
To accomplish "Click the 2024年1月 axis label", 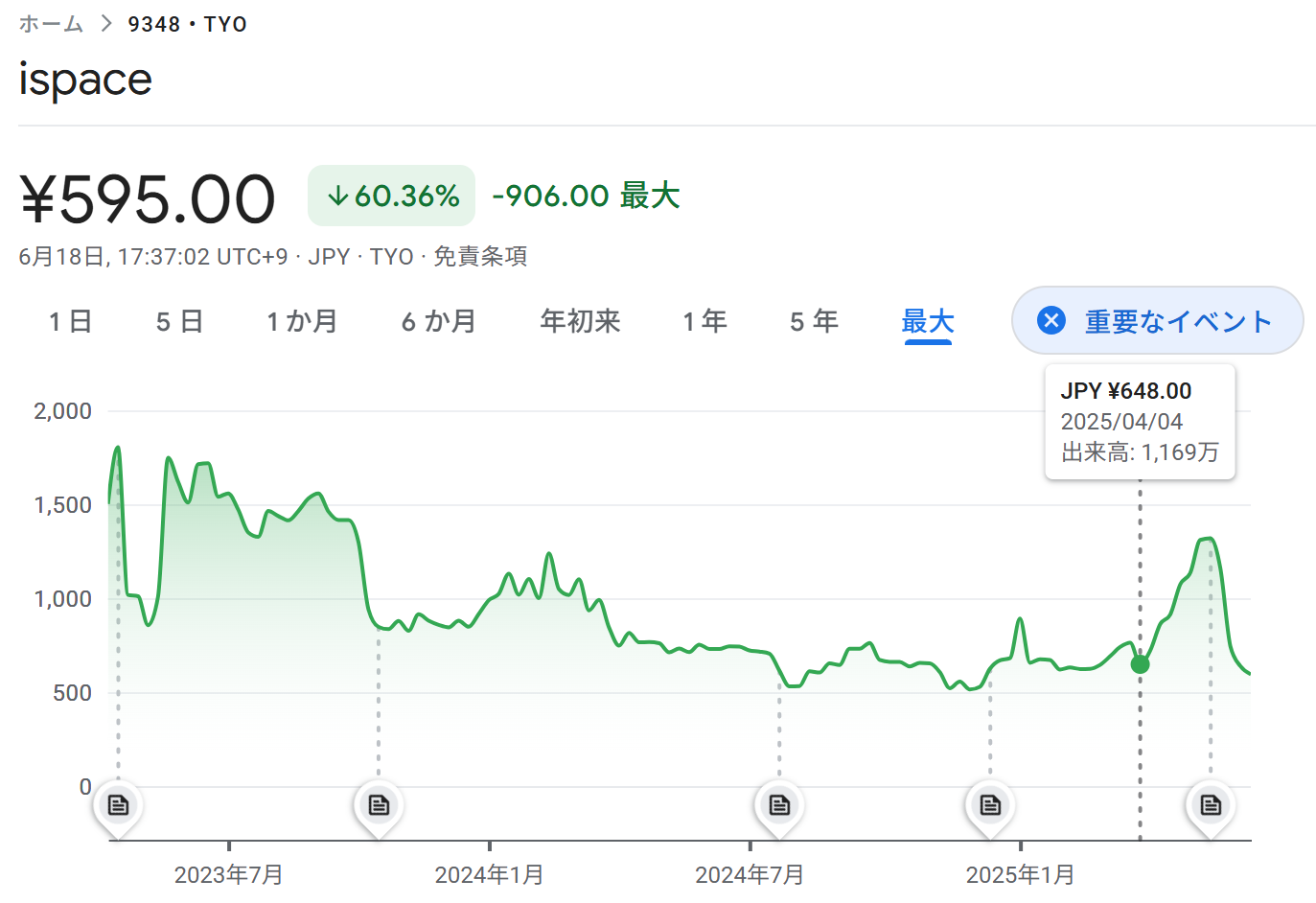I will tap(489, 875).
